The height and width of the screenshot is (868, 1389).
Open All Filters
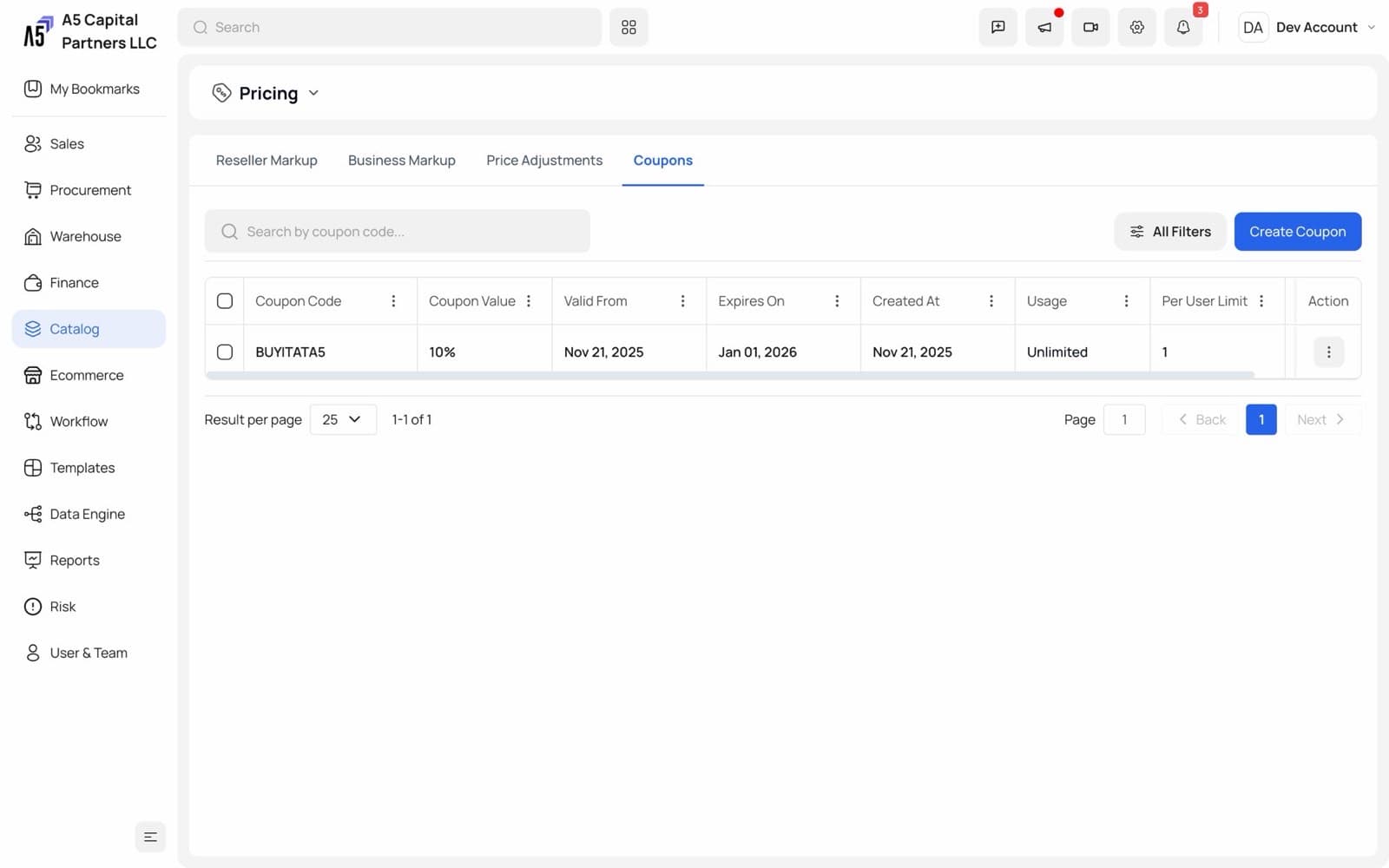1169,232
